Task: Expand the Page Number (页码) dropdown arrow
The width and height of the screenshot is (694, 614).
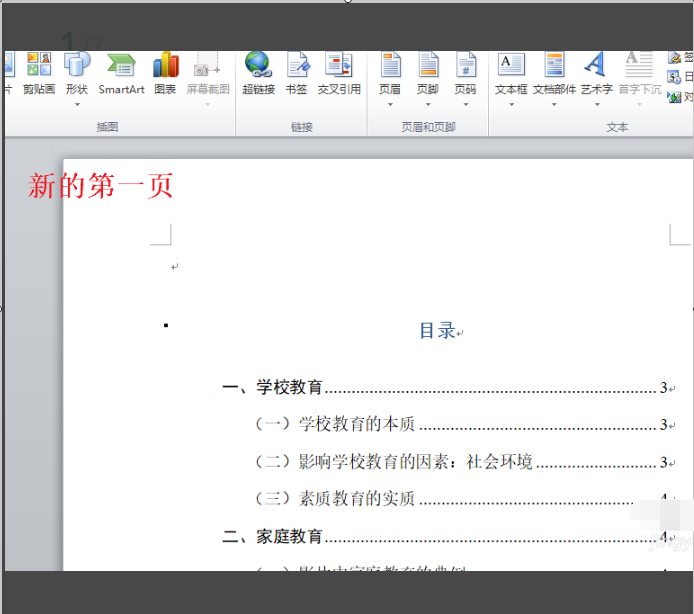Action: 466,105
